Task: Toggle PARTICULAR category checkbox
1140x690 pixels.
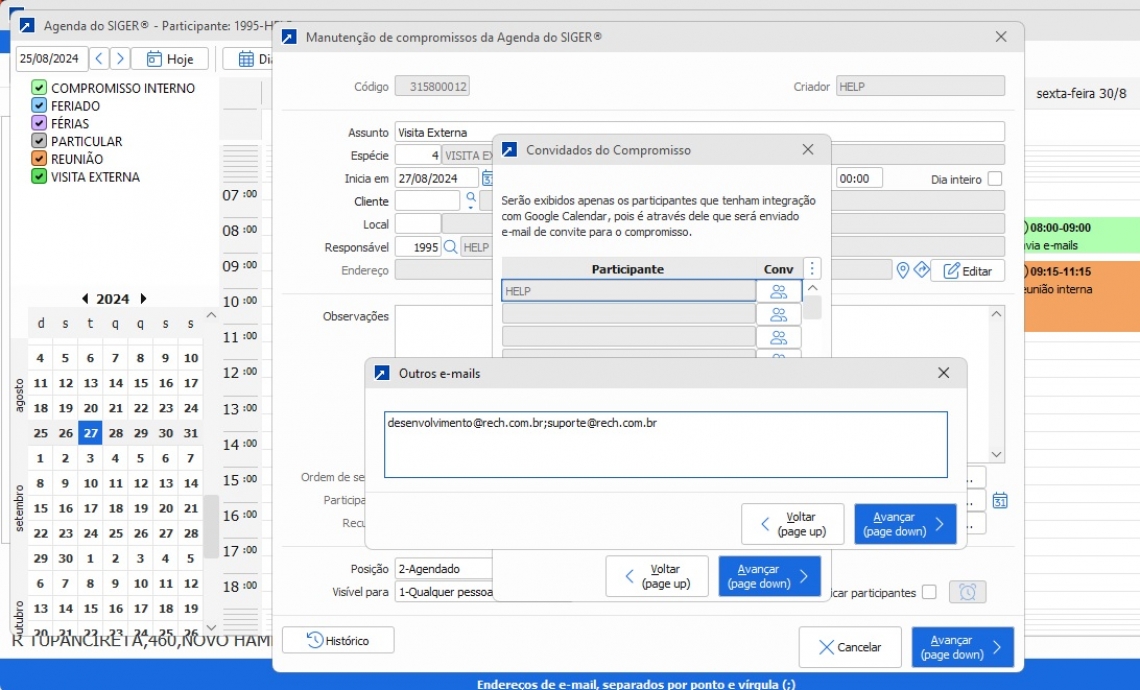Action: pyautogui.click(x=39, y=141)
